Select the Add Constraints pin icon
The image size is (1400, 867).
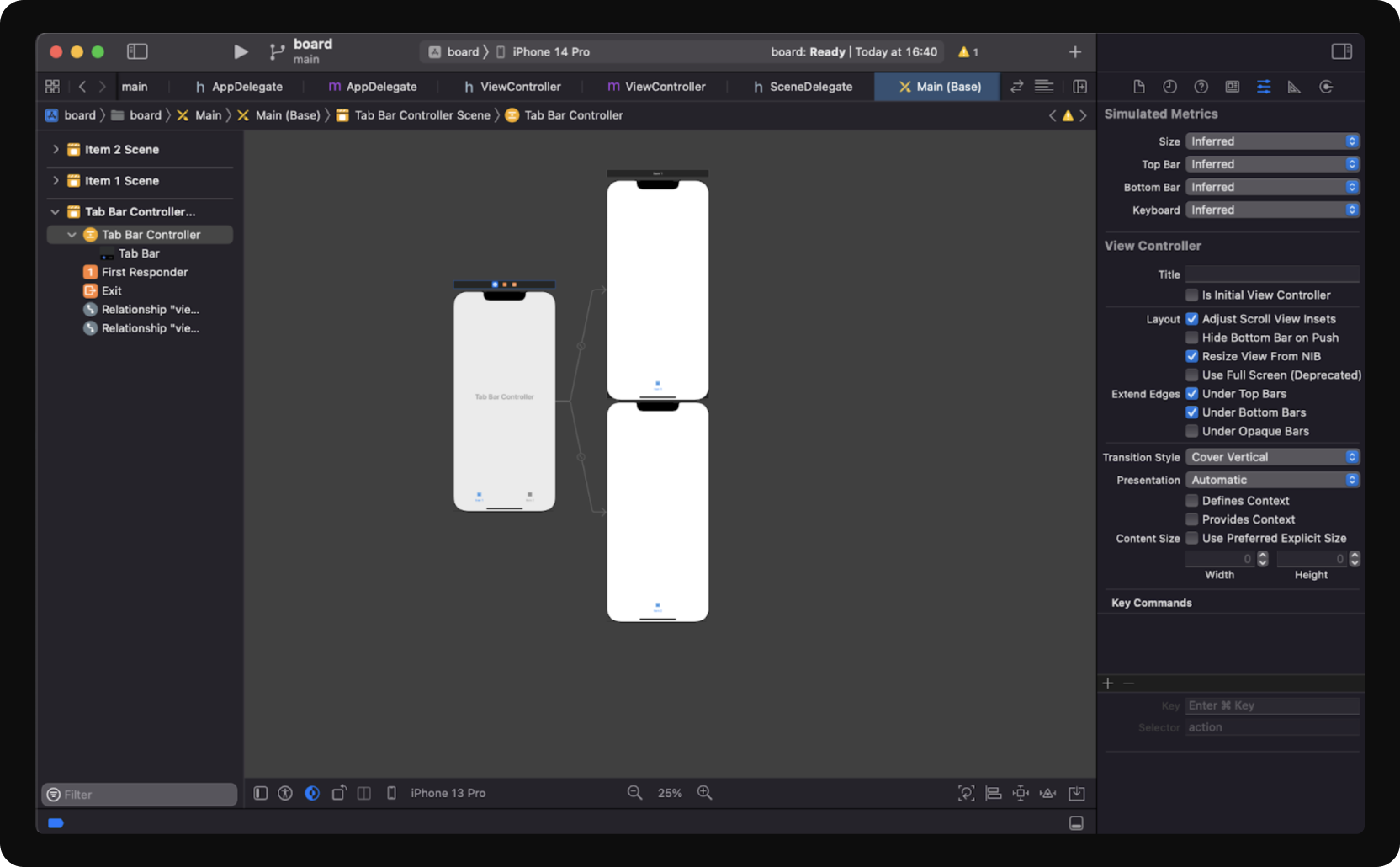(1020, 792)
